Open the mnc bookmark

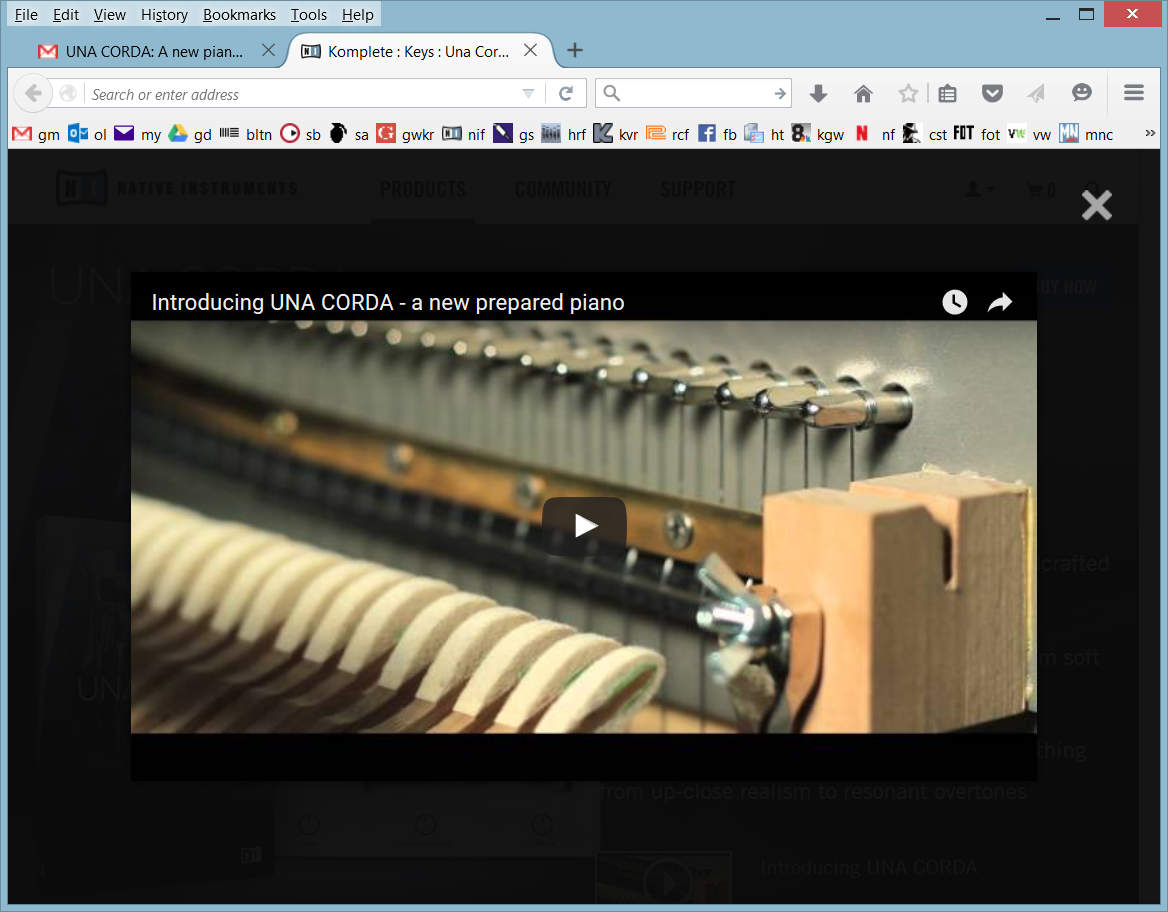pos(1086,134)
